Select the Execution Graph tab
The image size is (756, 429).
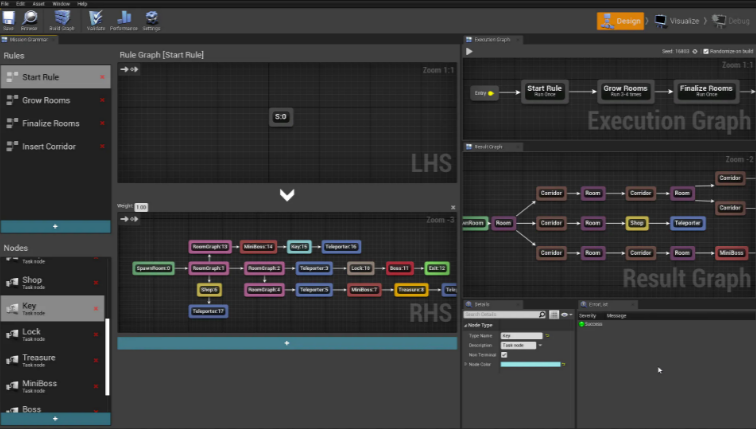(x=492, y=40)
